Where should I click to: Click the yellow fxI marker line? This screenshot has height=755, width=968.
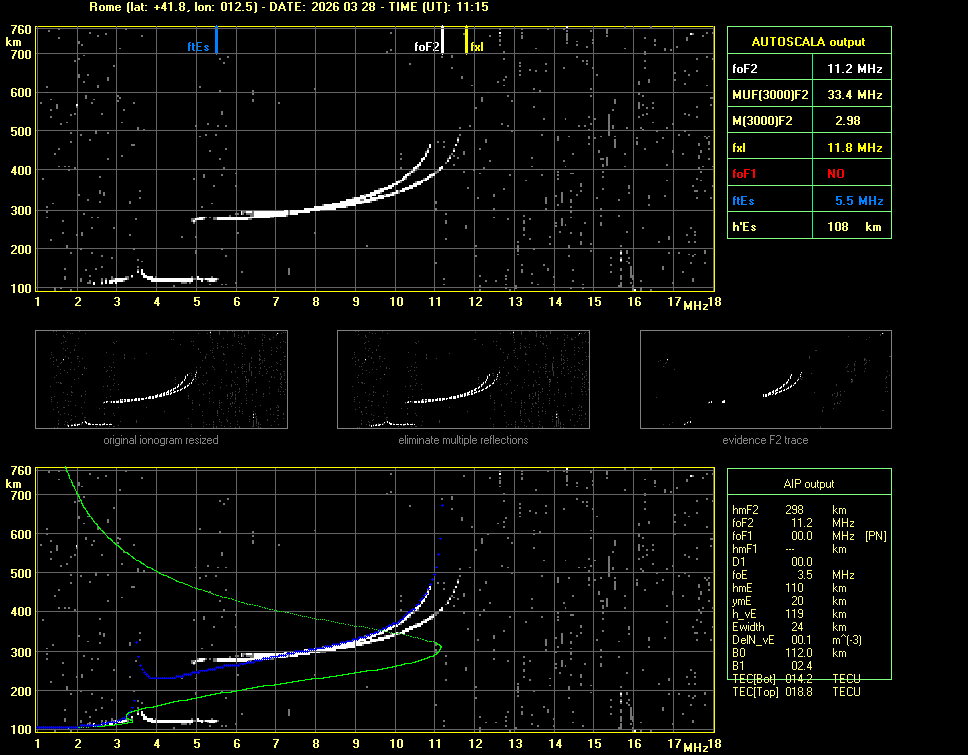coord(466,41)
